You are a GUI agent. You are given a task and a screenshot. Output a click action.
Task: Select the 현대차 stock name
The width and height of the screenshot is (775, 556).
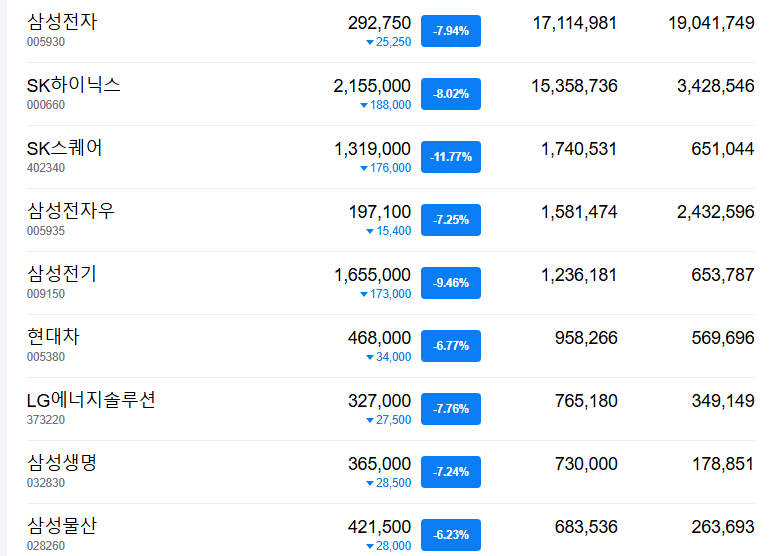coord(53,337)
